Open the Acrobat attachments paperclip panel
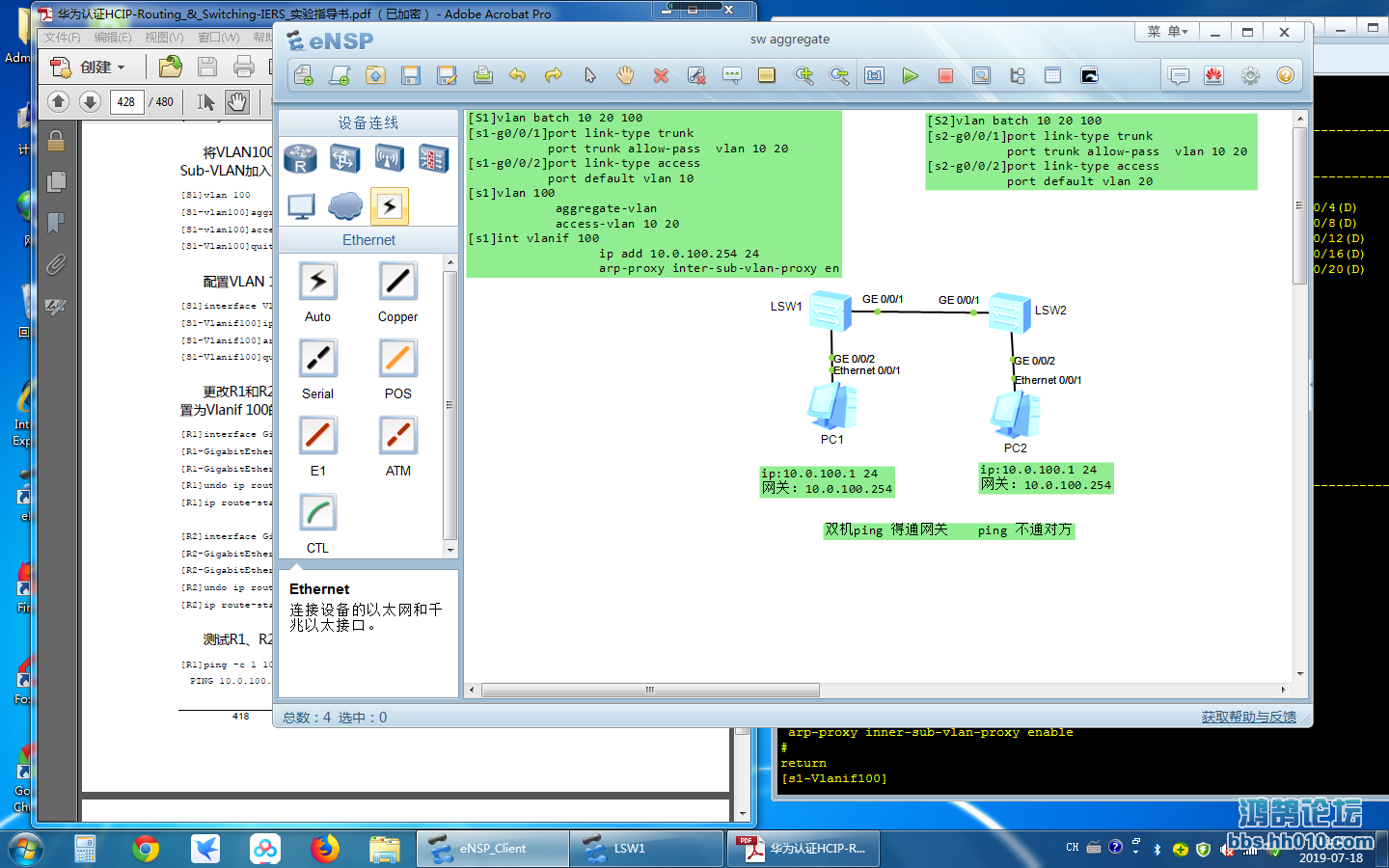 [56, 265]
